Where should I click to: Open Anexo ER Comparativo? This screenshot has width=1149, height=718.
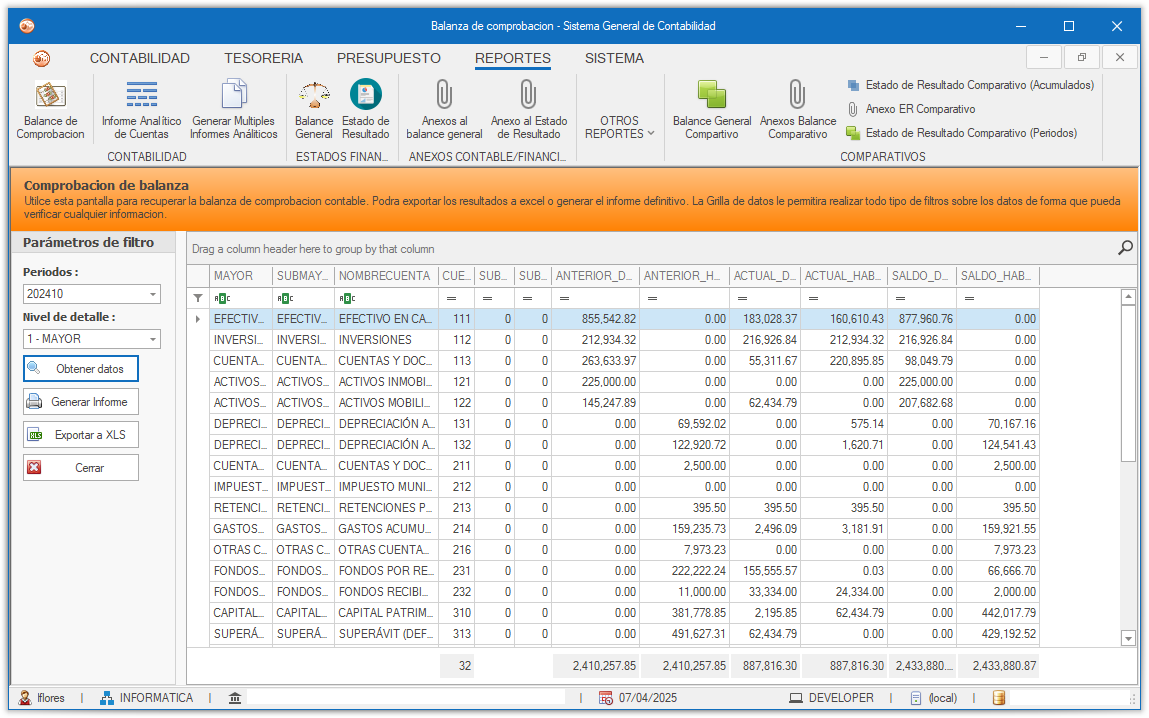(x=912, y=109)
